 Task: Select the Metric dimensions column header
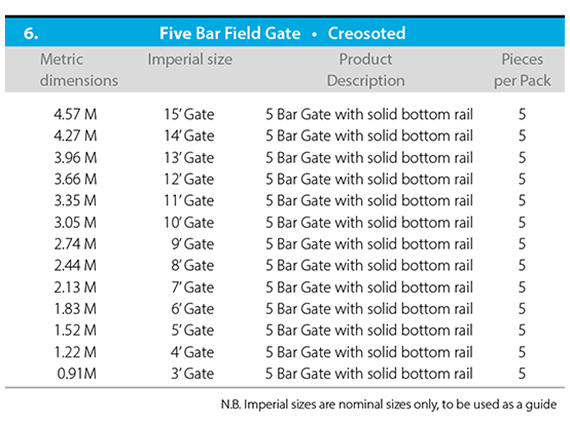click(79, 69)
